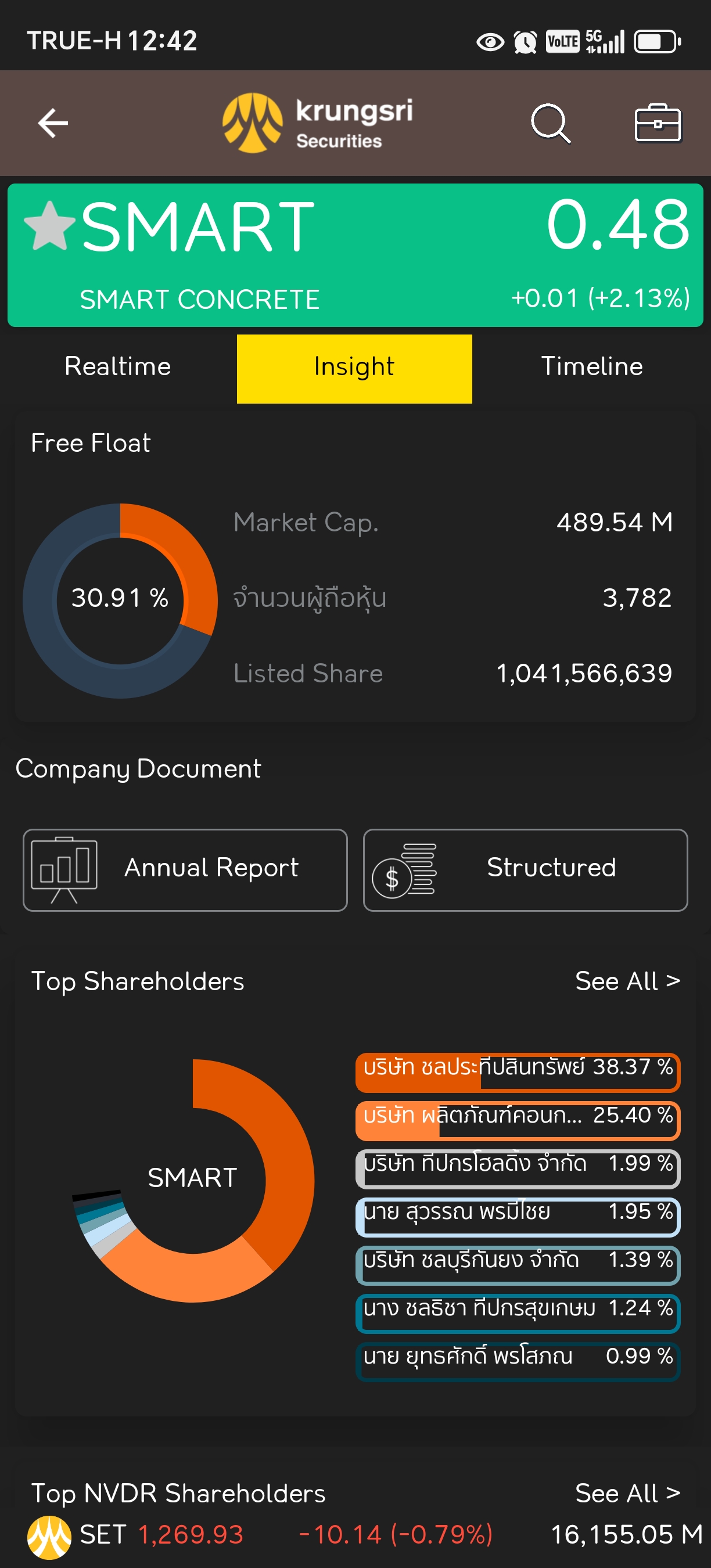Open the Annual Report document
Viewport: 711px width, 1568px height.
185,870
